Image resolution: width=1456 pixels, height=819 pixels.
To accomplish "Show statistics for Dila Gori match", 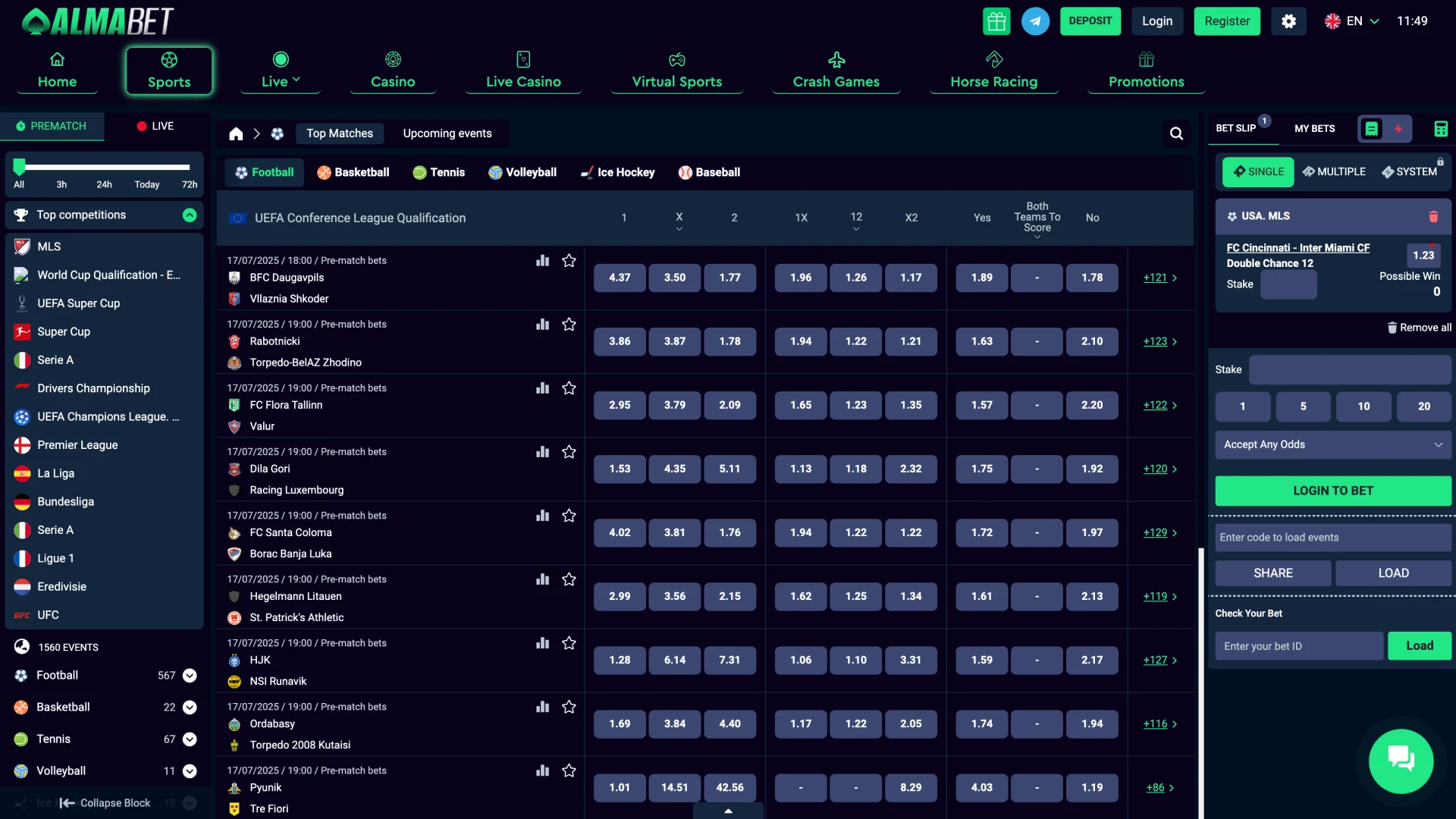I will tap(542, 452).
